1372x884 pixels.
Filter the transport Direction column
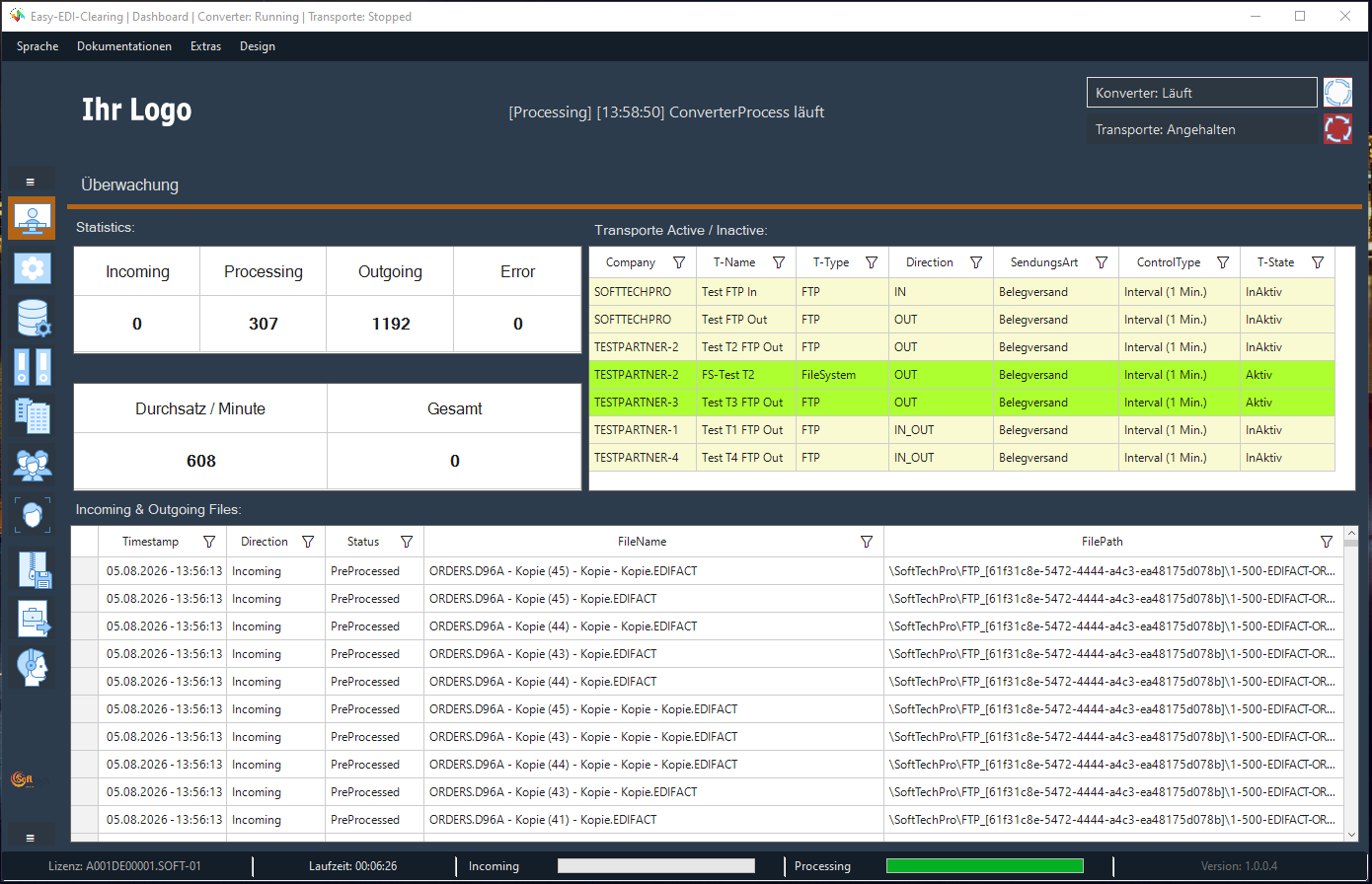[976, 262]
